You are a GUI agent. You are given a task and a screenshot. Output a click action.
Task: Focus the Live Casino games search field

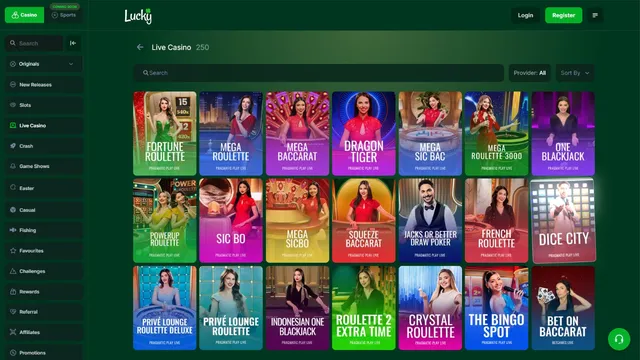click(318, 73)
